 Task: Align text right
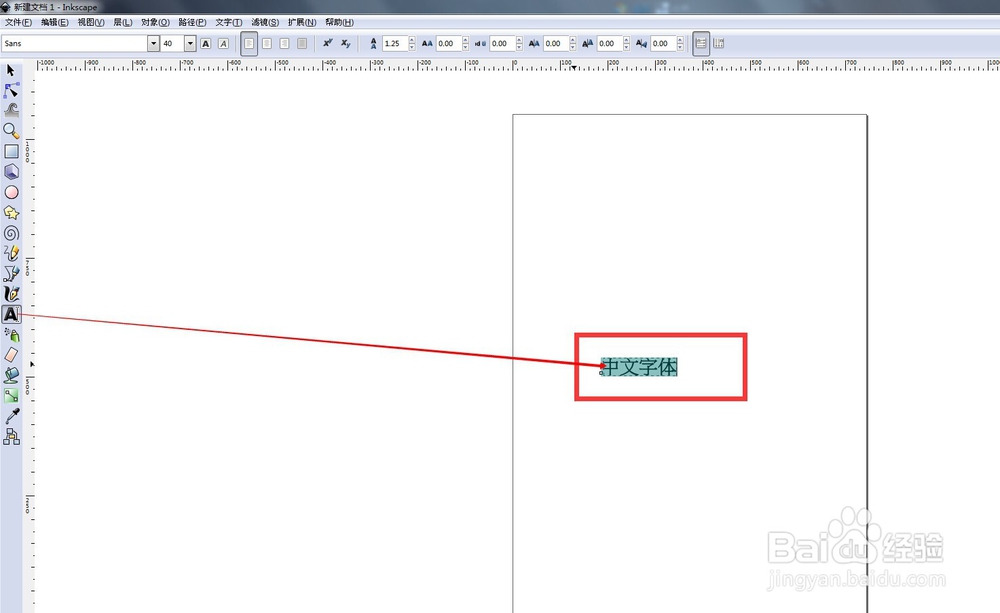[284, 43]
